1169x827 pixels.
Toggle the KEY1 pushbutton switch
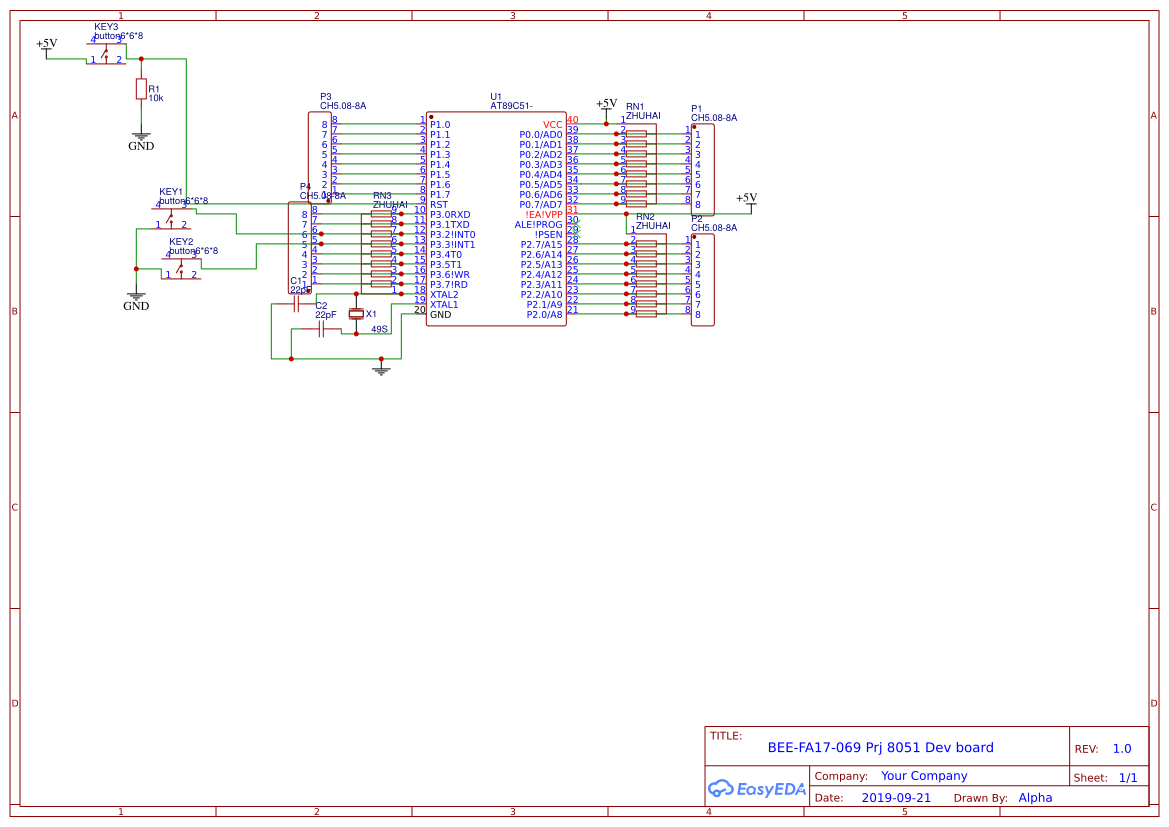pos(172,218)
